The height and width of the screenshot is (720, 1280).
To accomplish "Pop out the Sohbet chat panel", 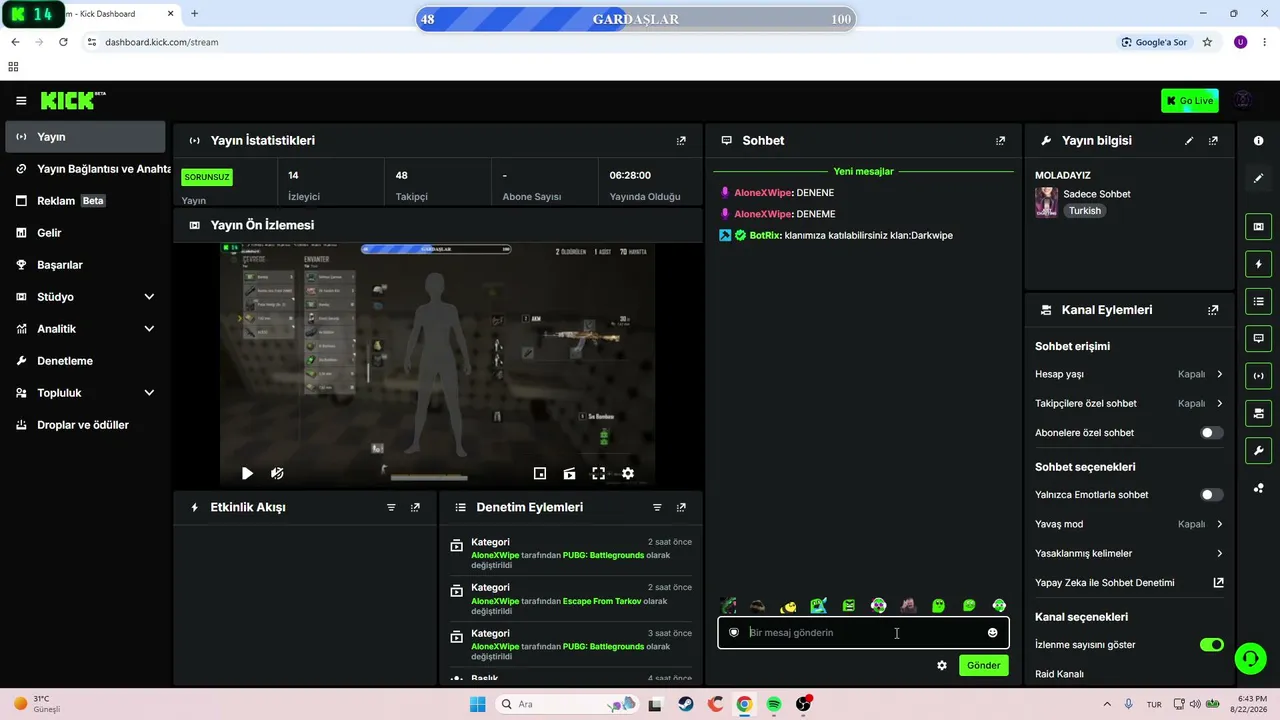I will coord(1000,141).
